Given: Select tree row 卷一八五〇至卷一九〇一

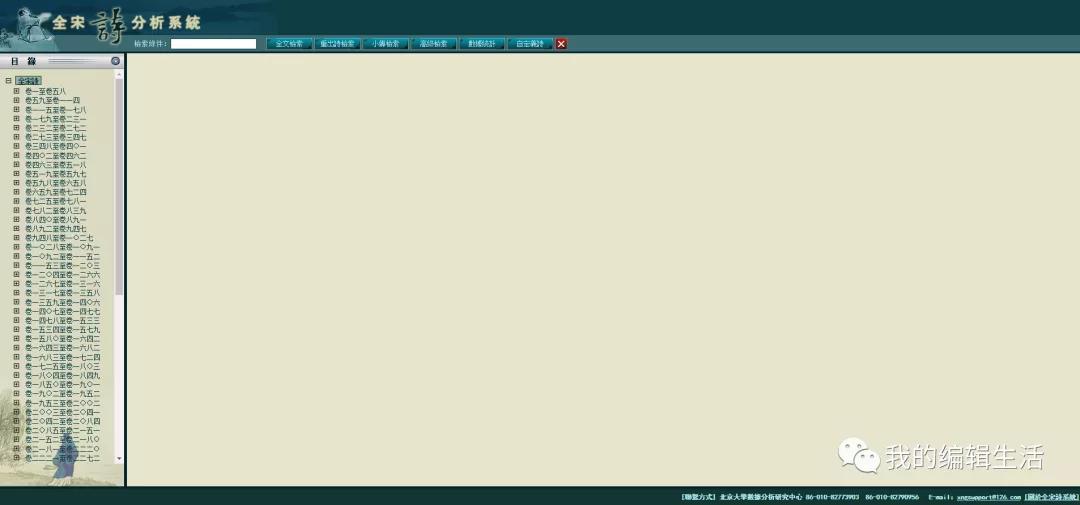Looking at the screenshot, I should 63,384.
